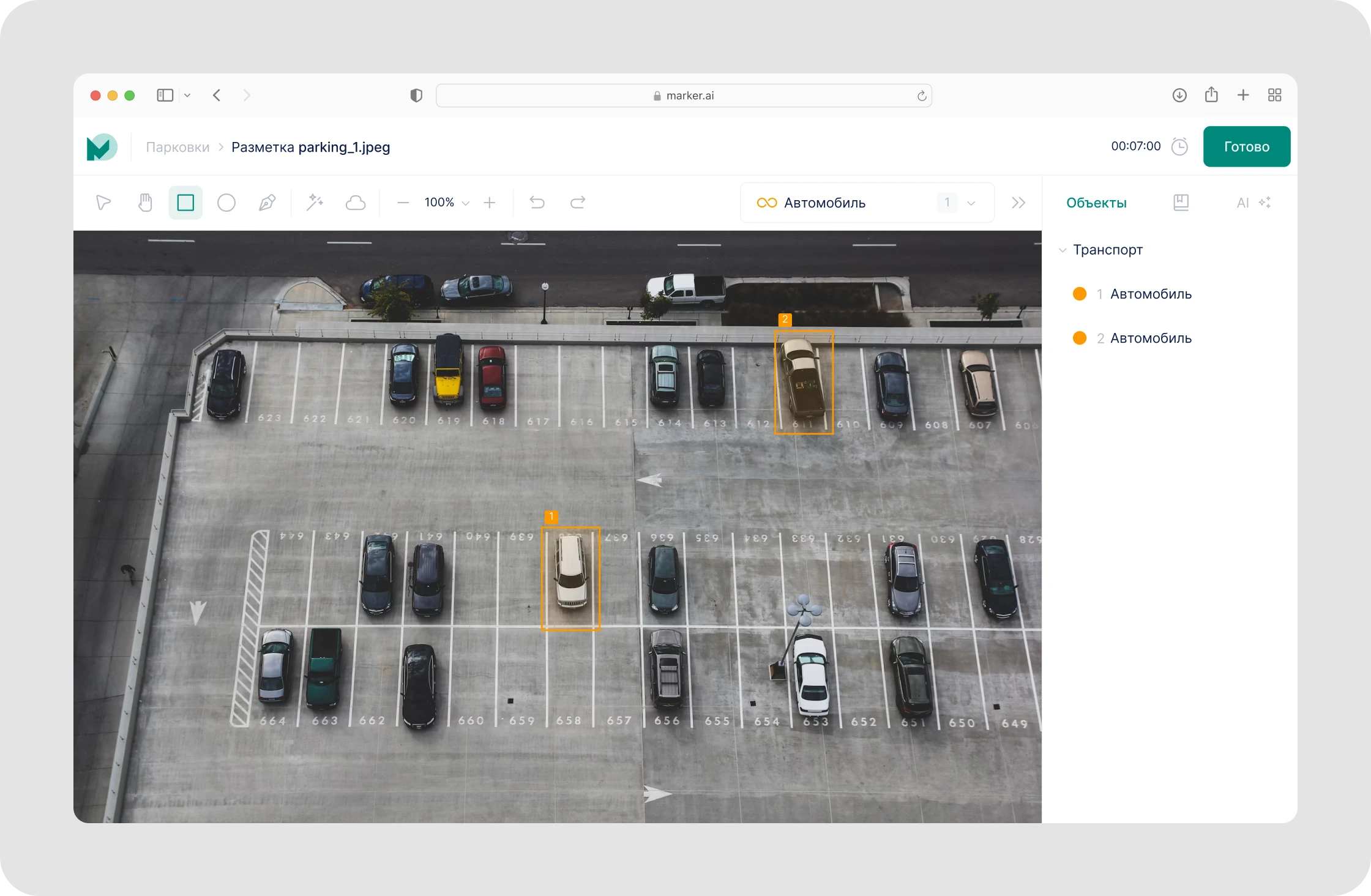Select the ellipse annotation tool

pos(226,203)
